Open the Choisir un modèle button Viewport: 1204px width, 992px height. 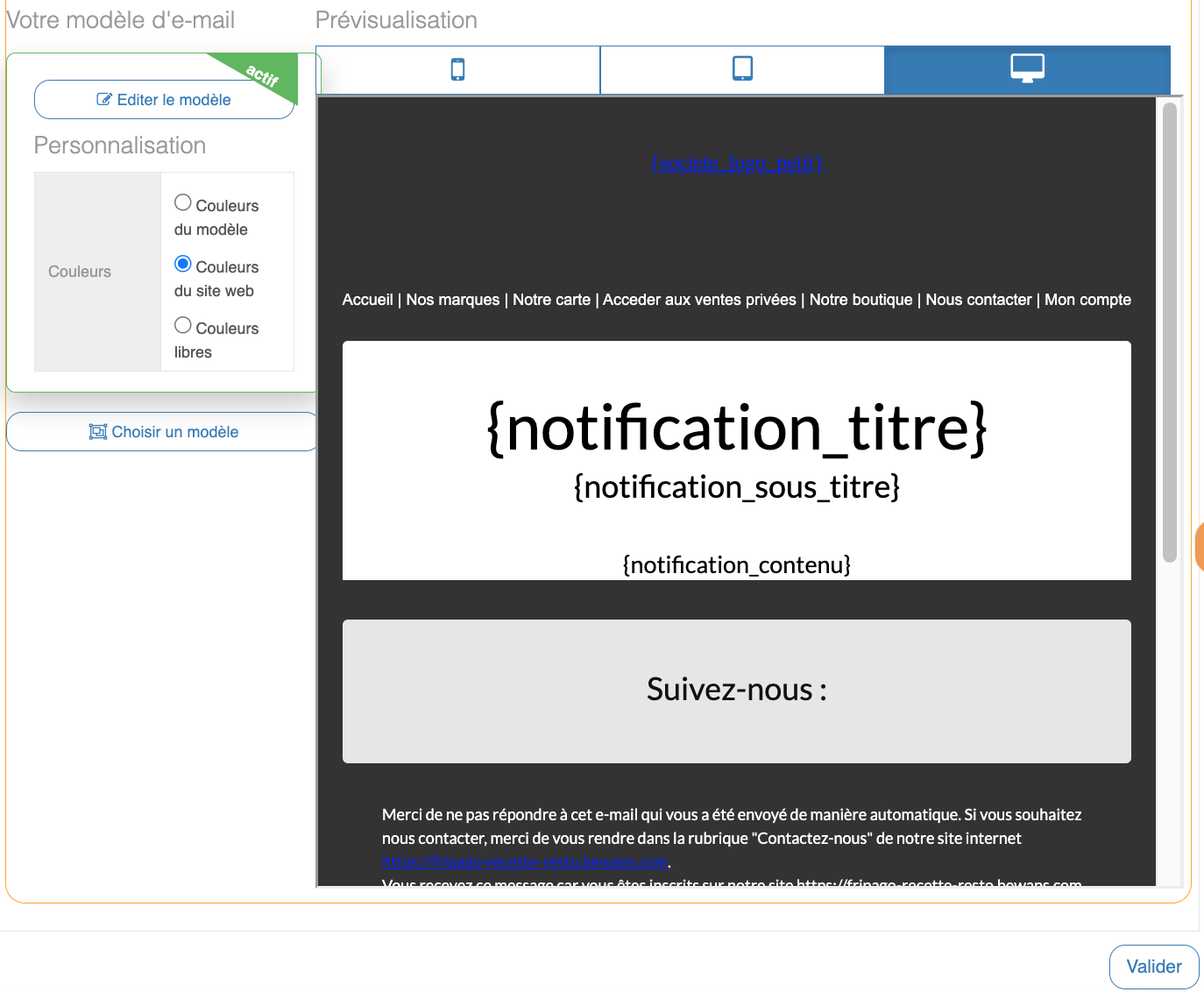tap(164, 432)
